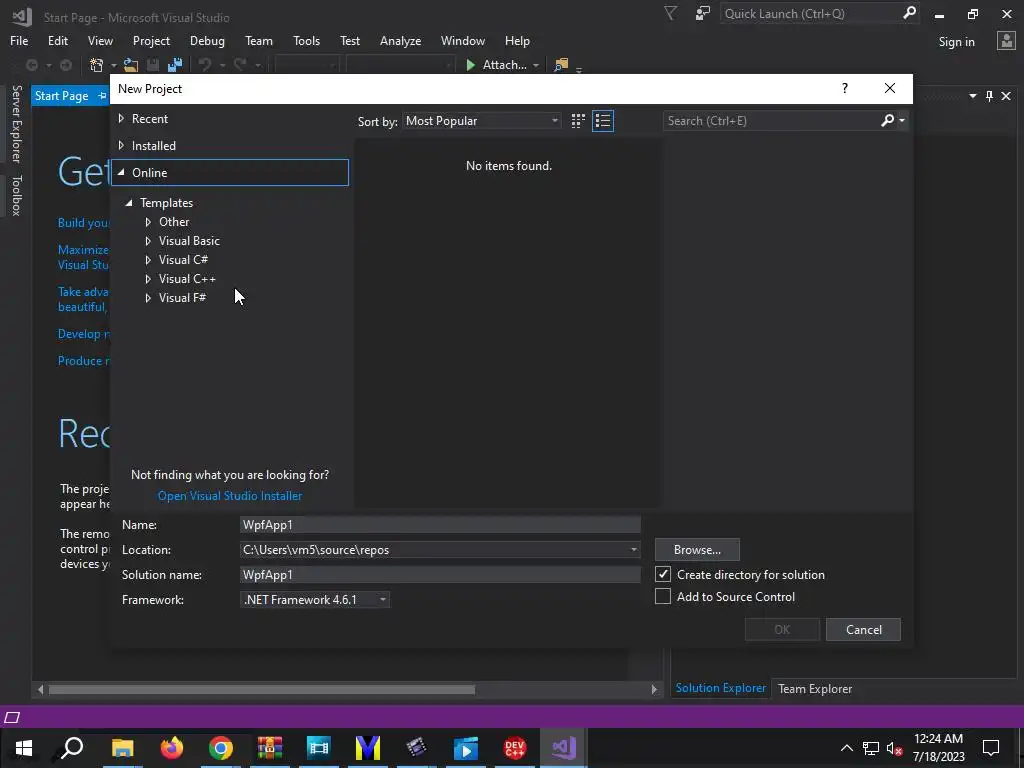1024x768 pixels.
Task: Open the Tools menu
Action: pyautogui.click(x=306, y=40)
